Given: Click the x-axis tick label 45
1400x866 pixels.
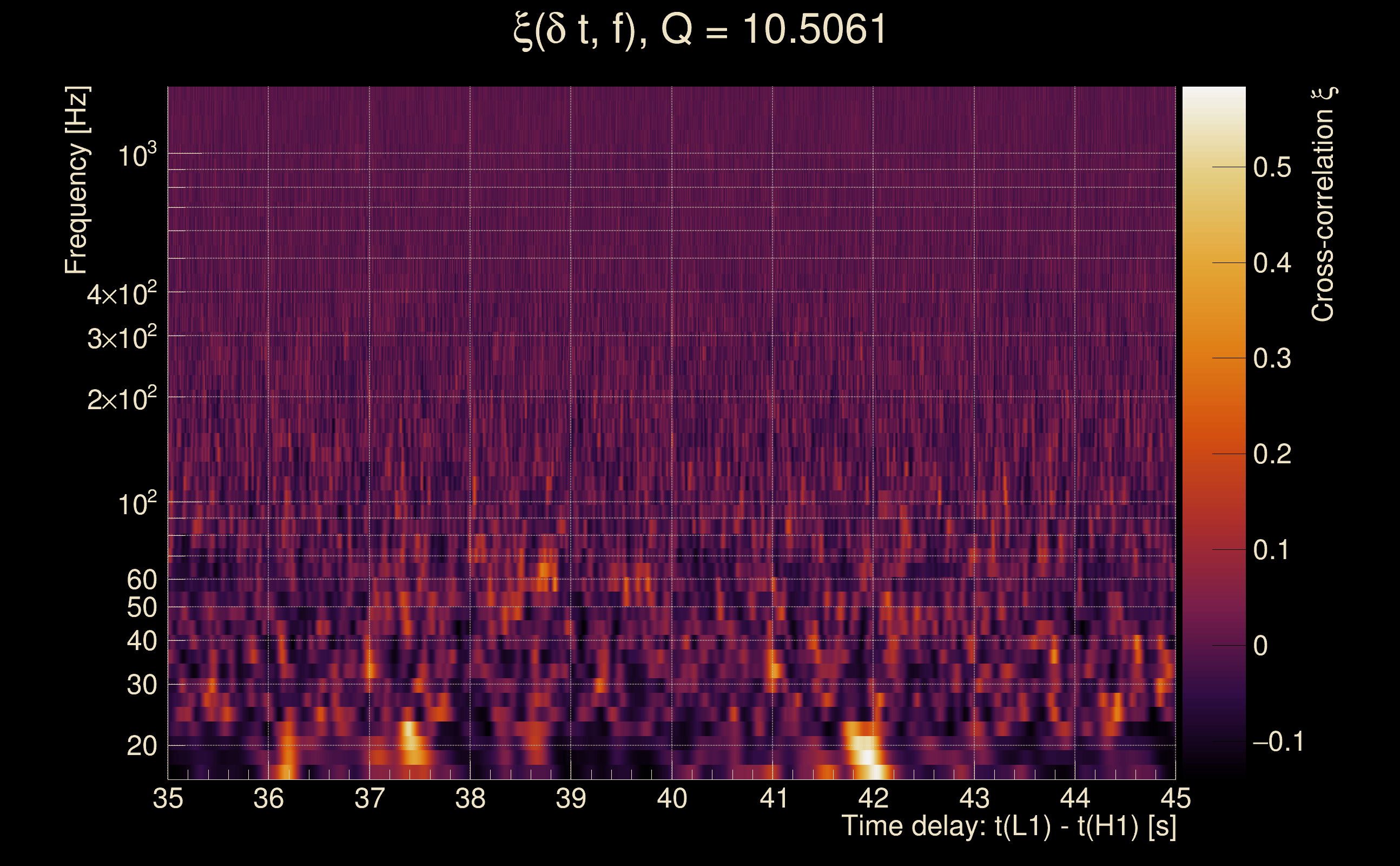Looking at the screenshot, I should tap(1175, 798).
